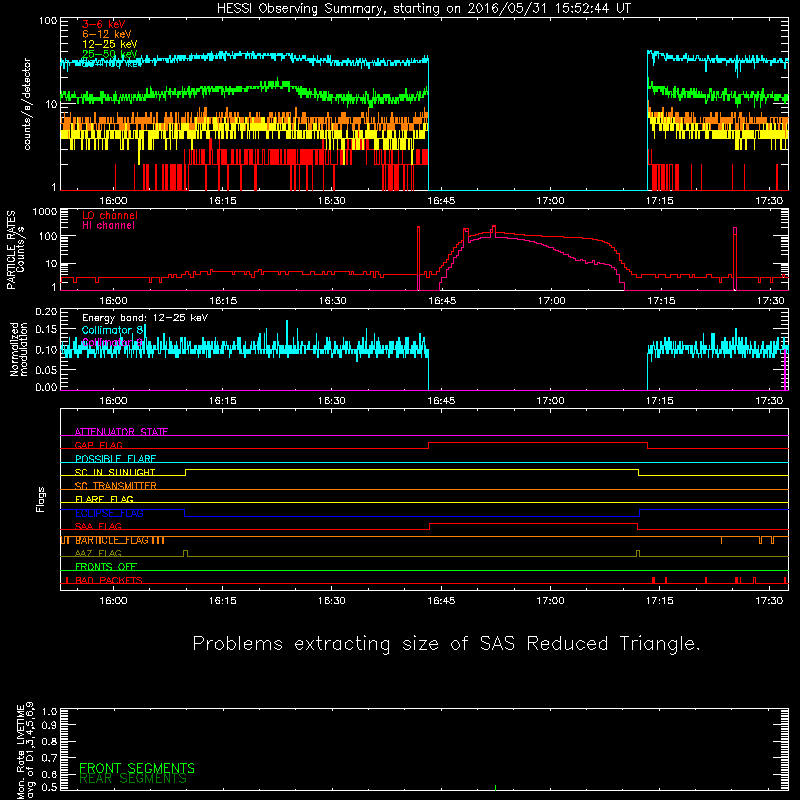Screen dimensions: 800x800
Task: Click the '1.0' tick of livetime axis
Action: coord(49,711)
